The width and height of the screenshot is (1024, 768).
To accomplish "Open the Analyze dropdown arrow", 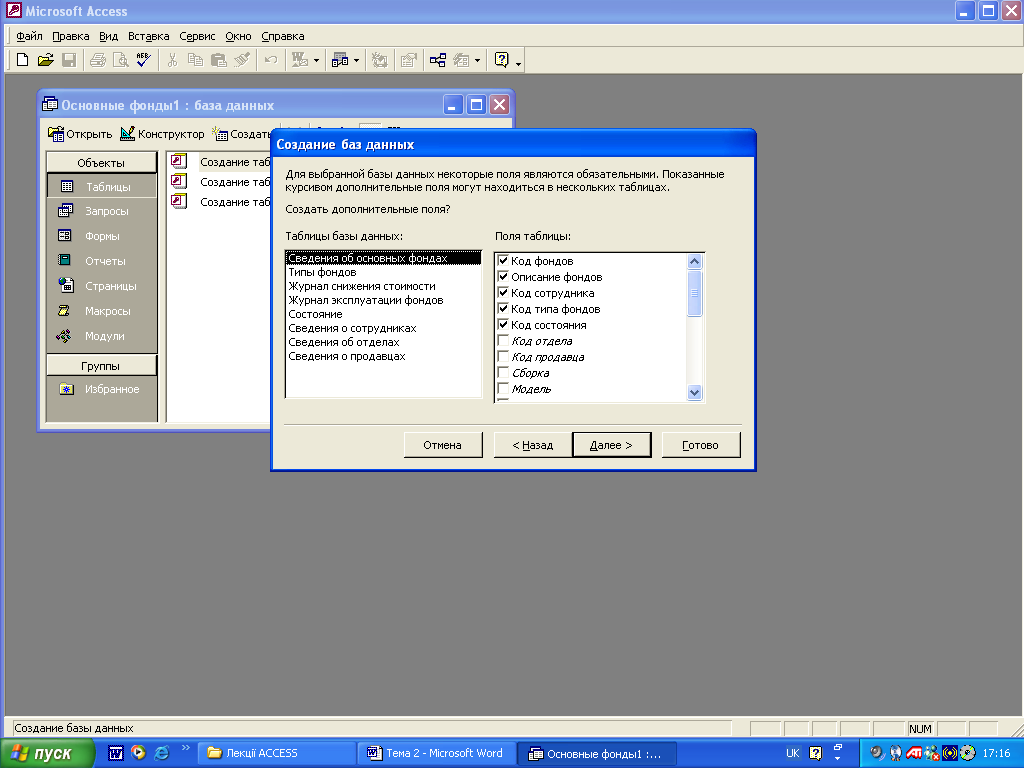I will coord(356,60).
